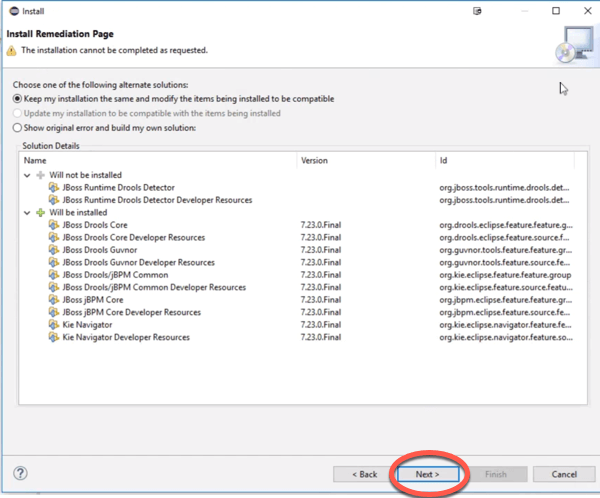The image size is (600, 498).
Task: Collapse the 'Will not be installed' group
Action: click(x=27, y=175)
